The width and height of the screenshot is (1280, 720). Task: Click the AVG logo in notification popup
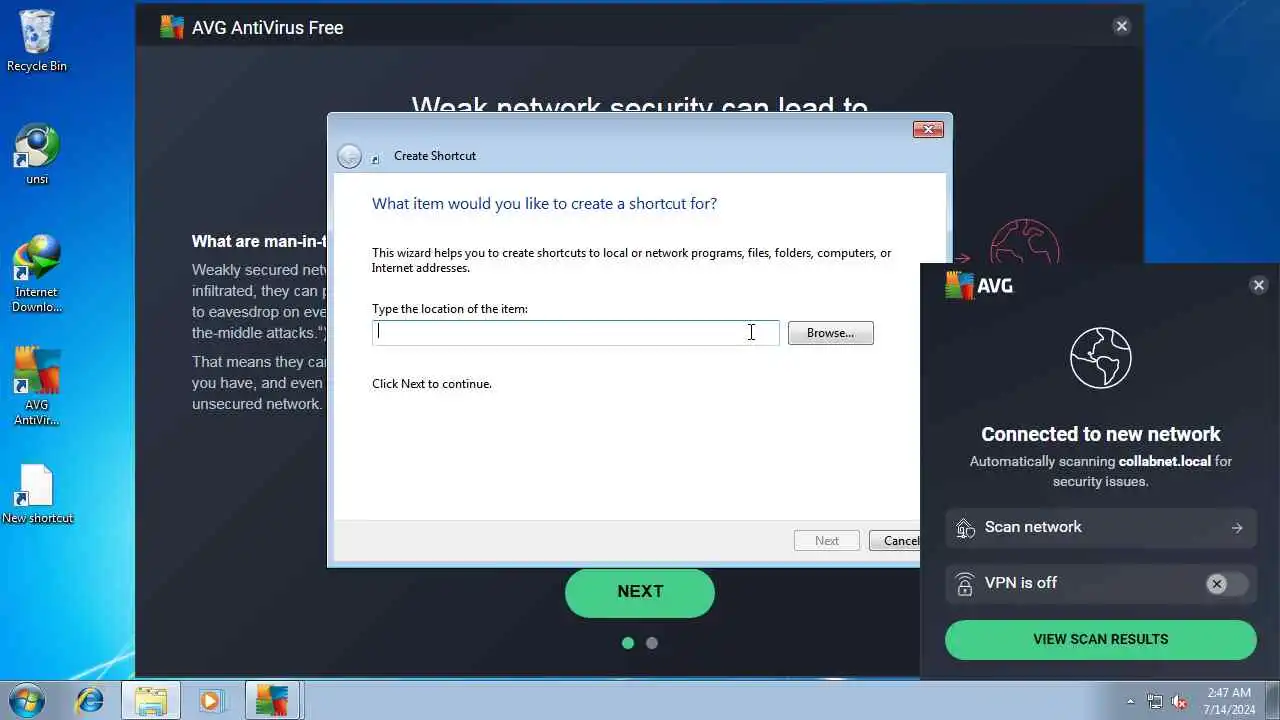(x=979, y=286)
